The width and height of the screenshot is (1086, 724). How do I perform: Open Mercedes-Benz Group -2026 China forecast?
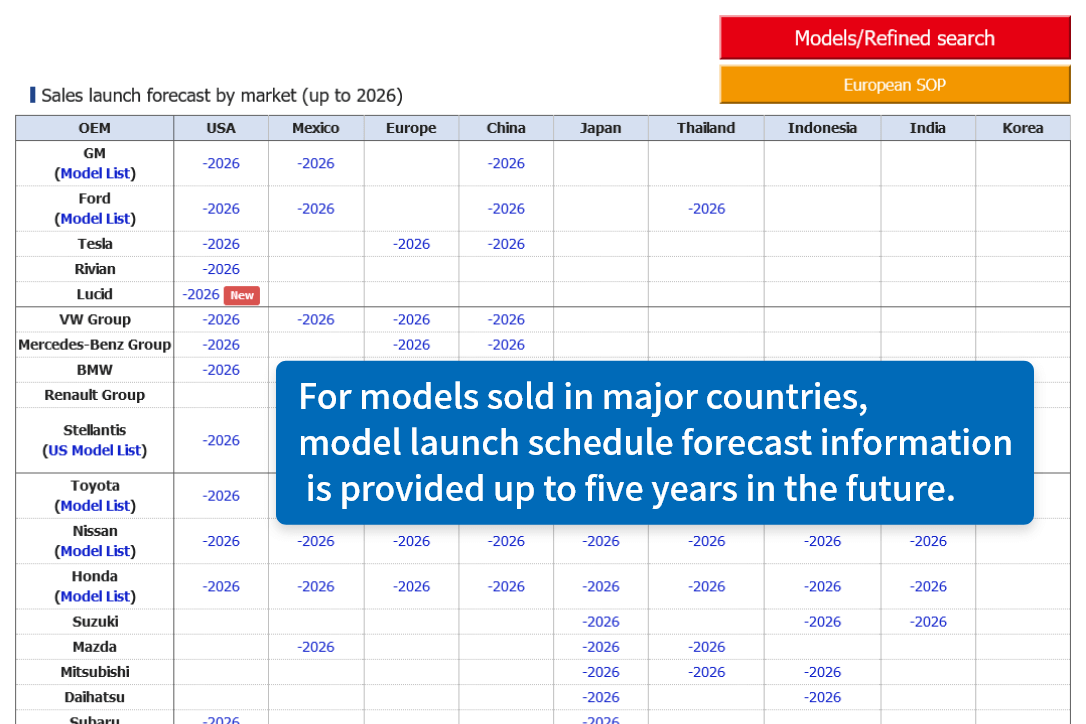coord(506,344)
